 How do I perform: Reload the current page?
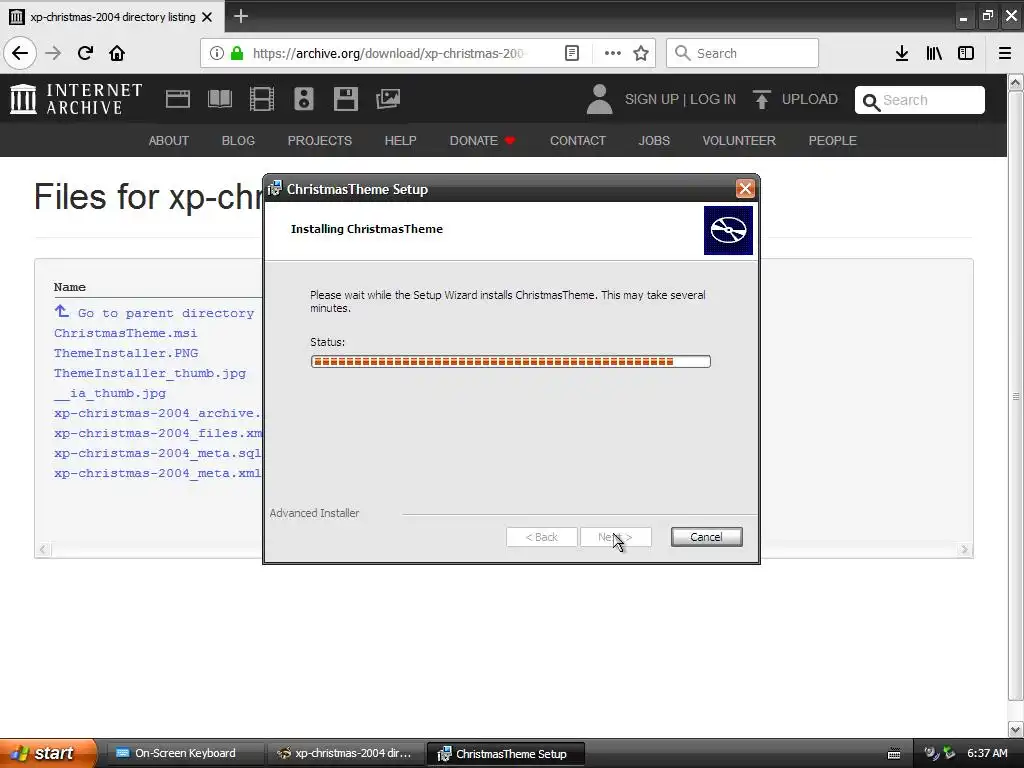click(x=85, y=53)
